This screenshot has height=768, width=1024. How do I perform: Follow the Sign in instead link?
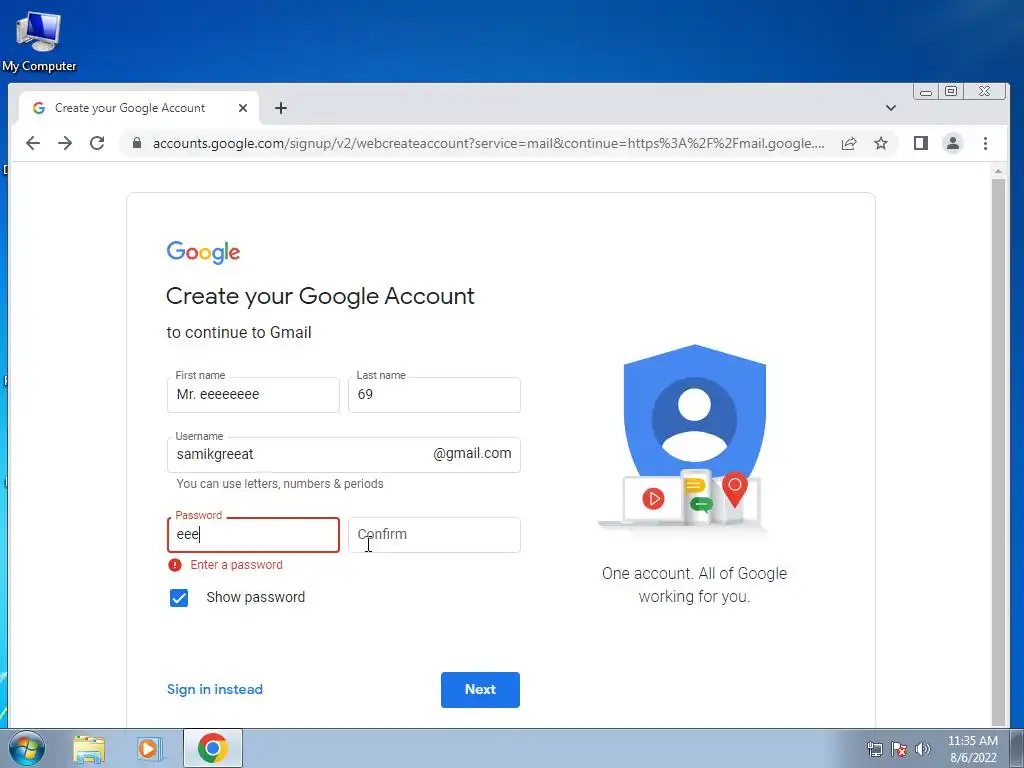(x=215, y=690)
